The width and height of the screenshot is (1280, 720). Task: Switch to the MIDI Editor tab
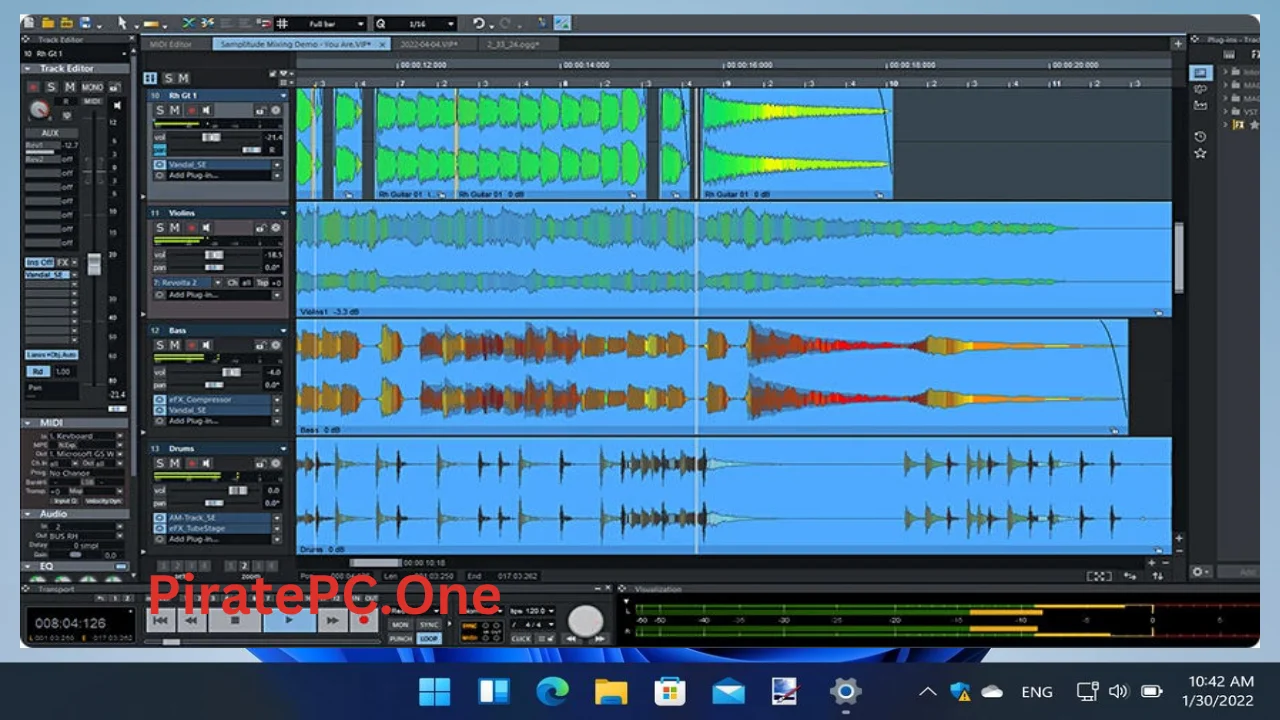click(171, 44)
